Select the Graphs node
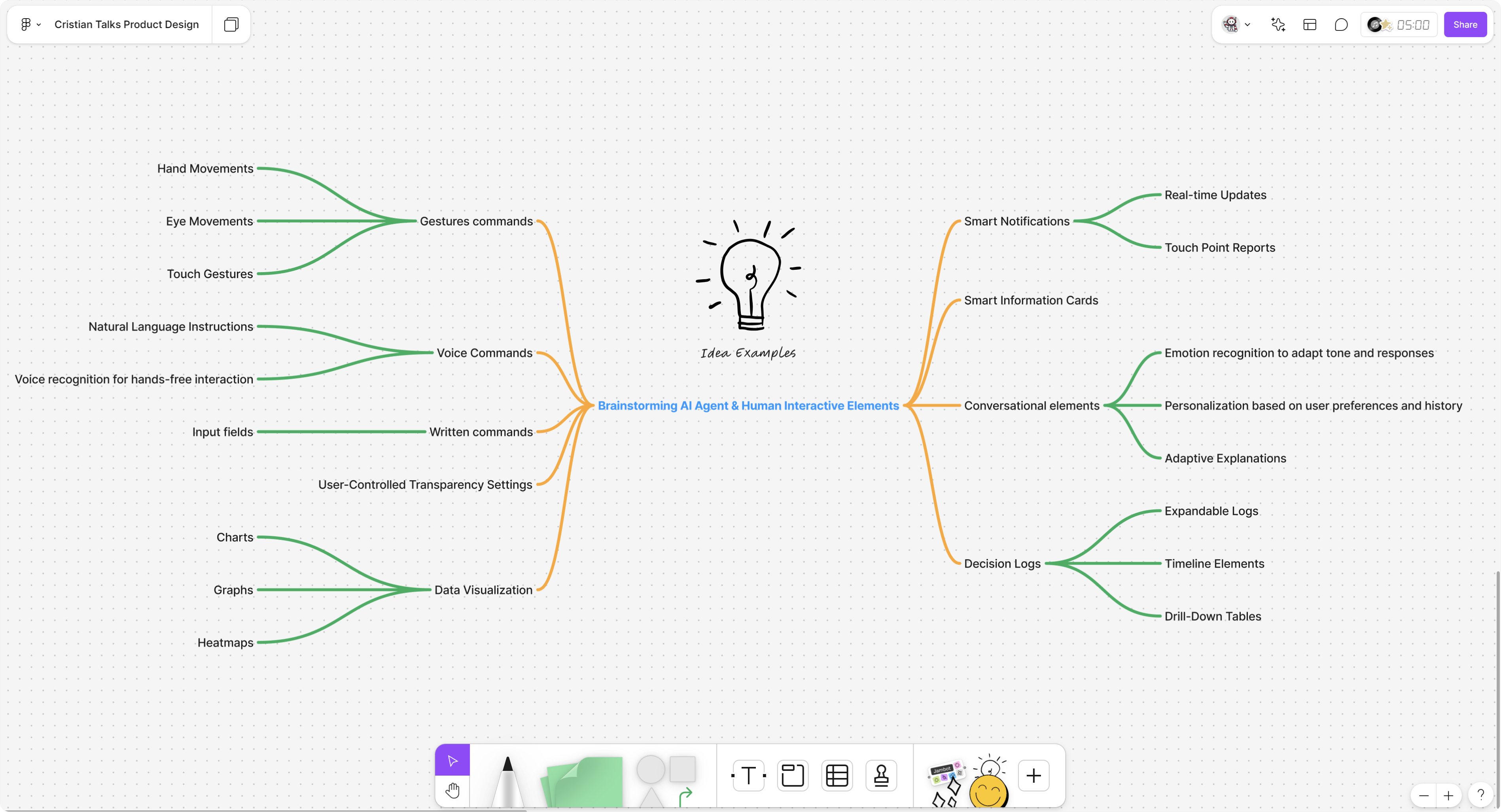Viewport: 1501px width, 812px height. click(233, 589)
